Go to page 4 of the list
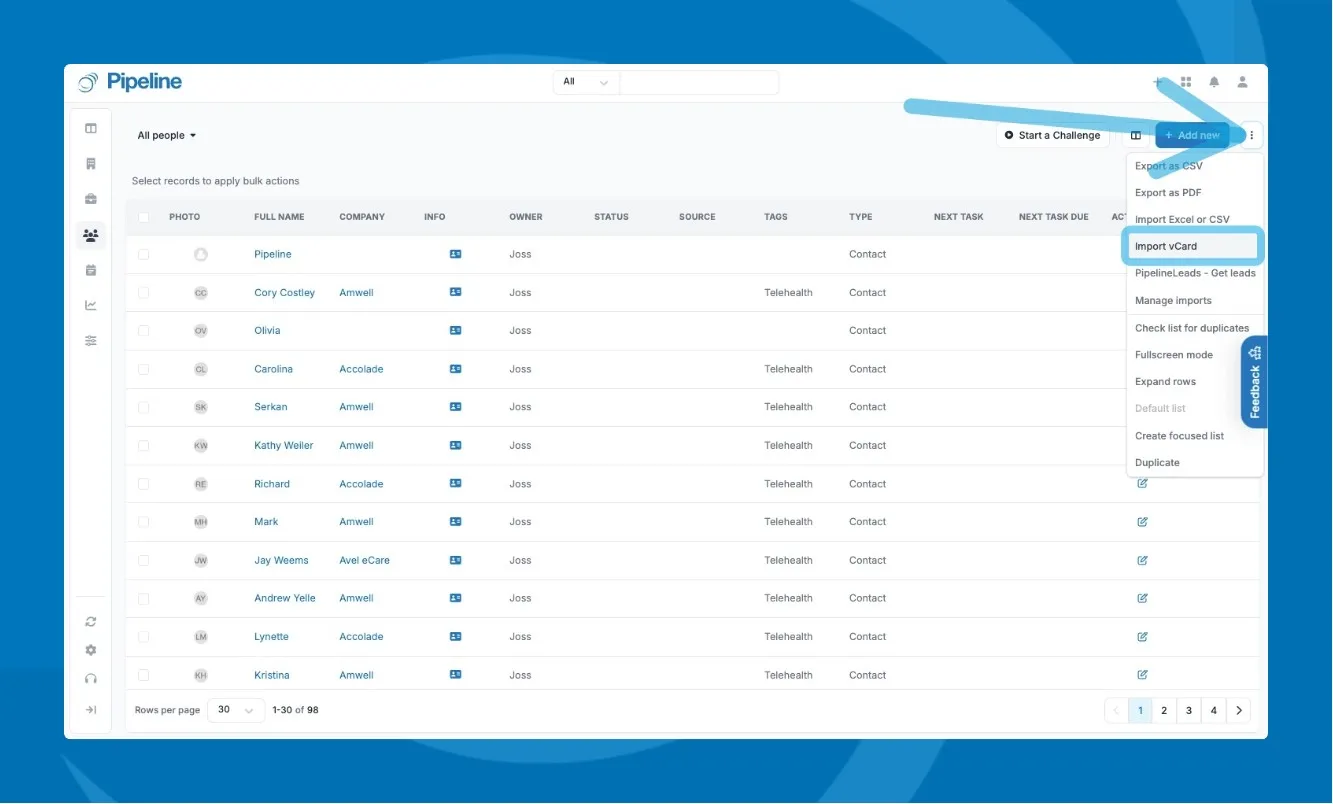 [1213, 711]
